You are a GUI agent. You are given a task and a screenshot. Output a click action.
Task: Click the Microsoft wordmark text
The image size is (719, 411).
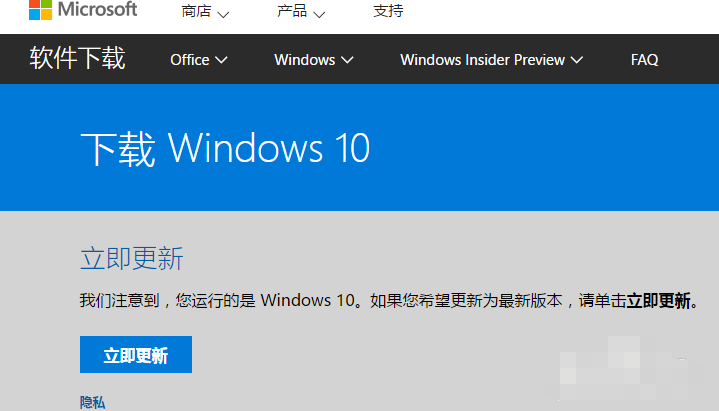pos(97,10)
